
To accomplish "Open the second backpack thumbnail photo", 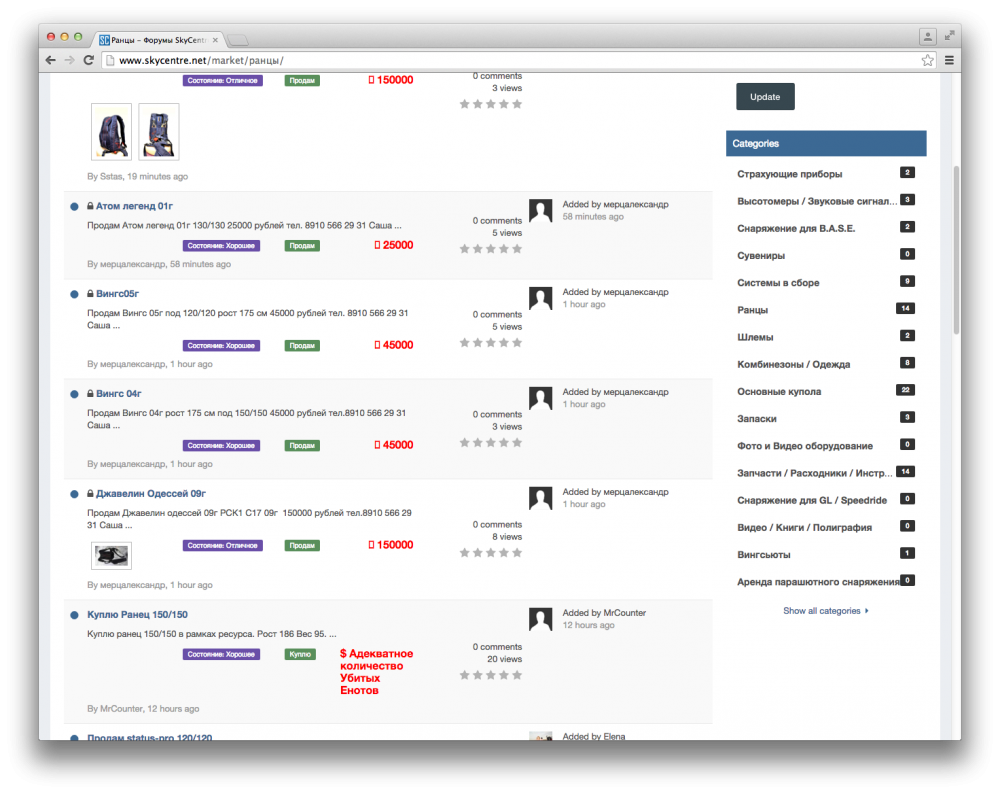I will (159, 131).
